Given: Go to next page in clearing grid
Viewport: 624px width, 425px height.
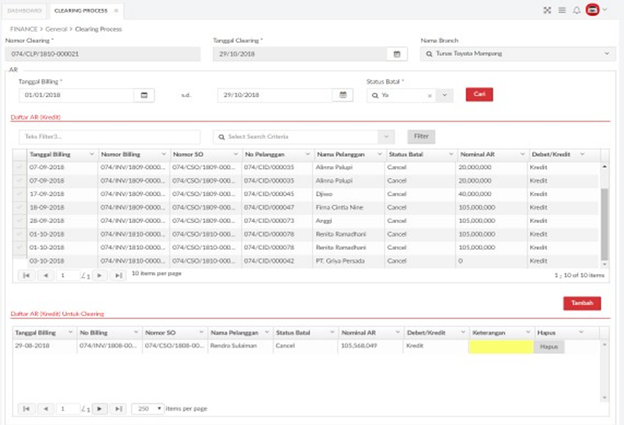Looking at the screenshot, I should click(x=99, y=409).
